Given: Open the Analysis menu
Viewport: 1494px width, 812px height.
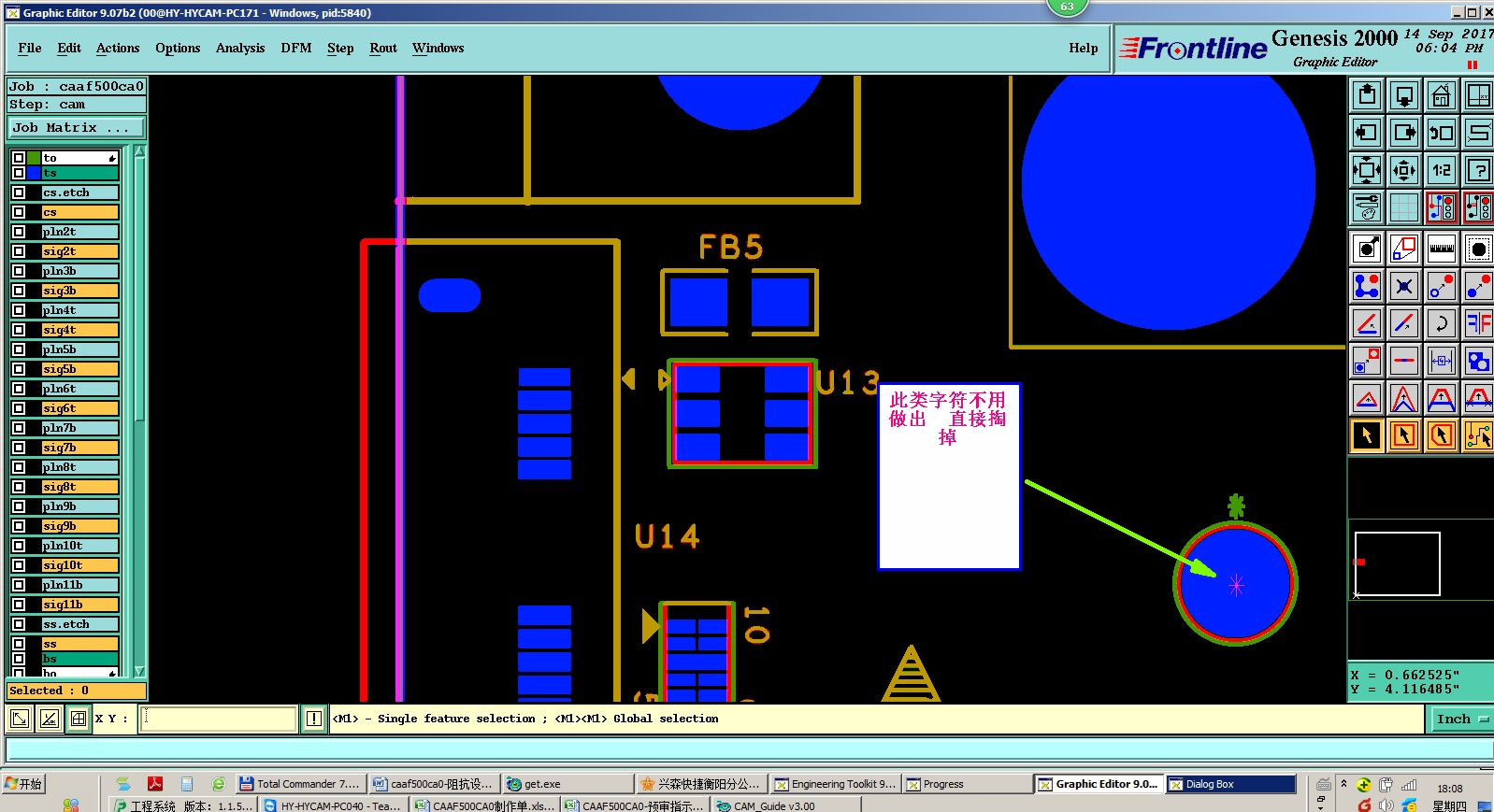Looking at the screenshot, I should (240, 48).
